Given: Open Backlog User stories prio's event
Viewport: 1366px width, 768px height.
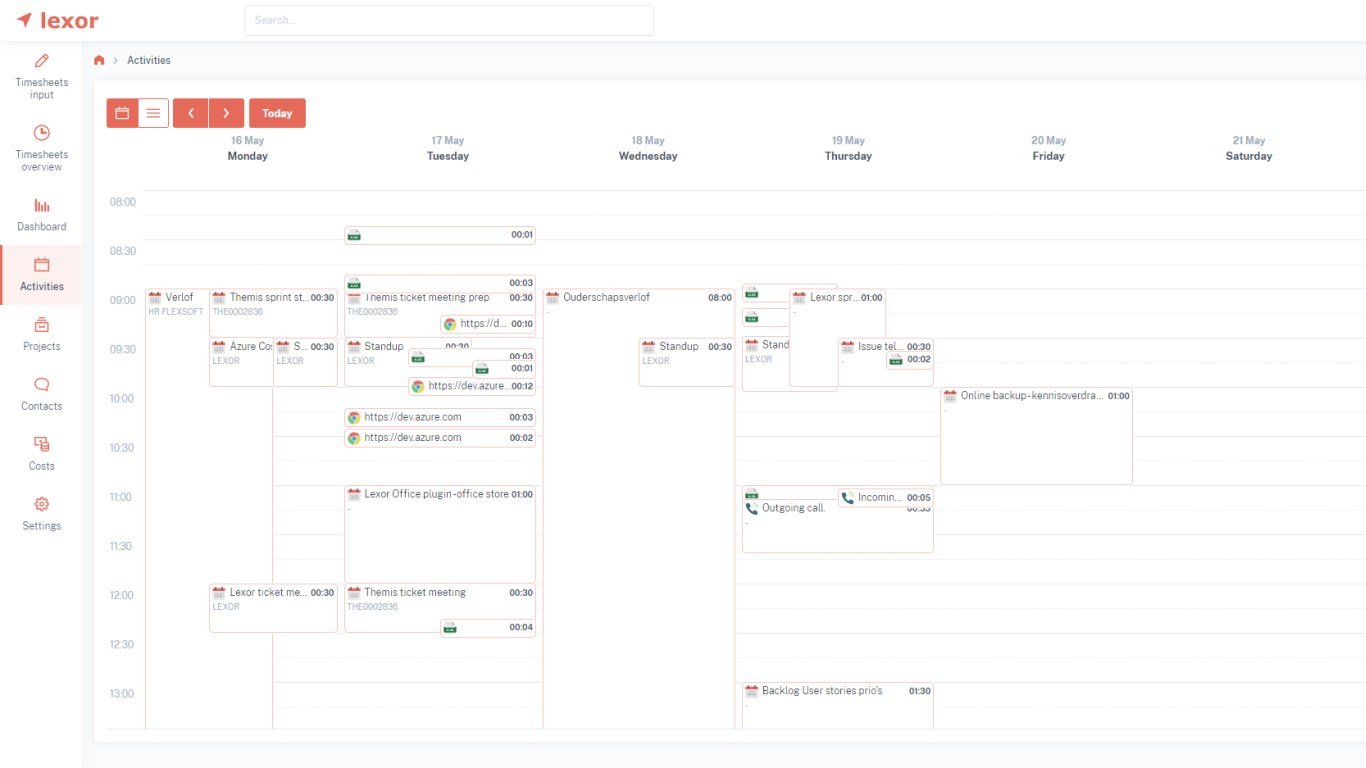Looking at the screenshot, I should pyautogui.click(x=837, y=706).
